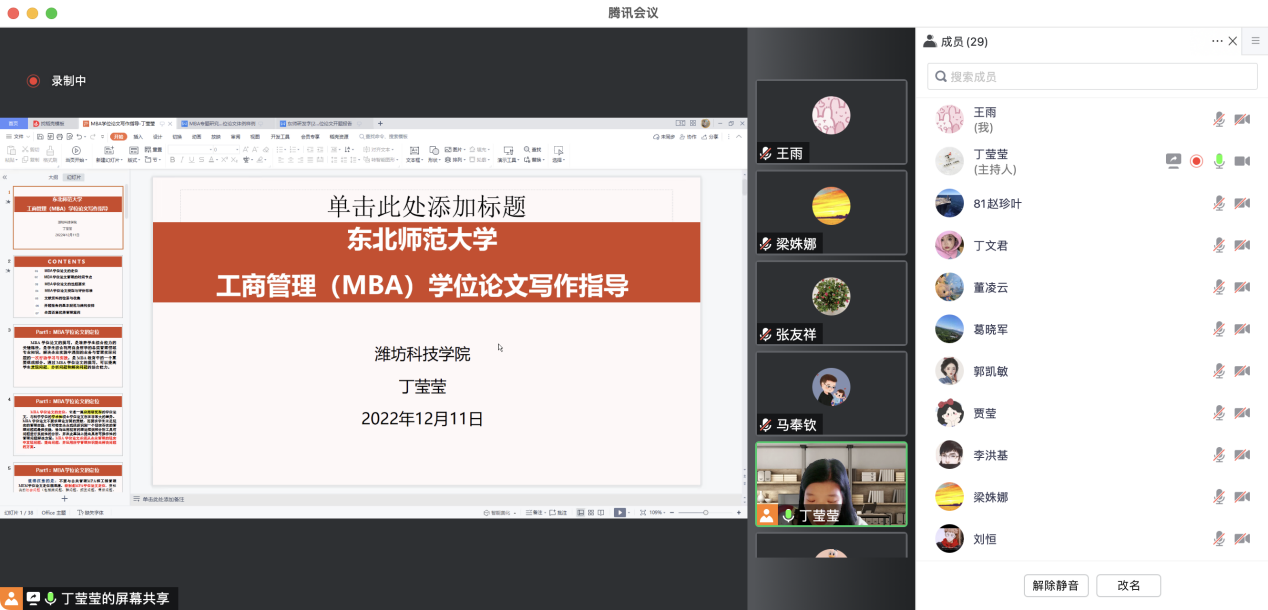1268x610 pixels.
Task: Select the slide 2 CONTENTS thumbnail
Action: [68, 287]
